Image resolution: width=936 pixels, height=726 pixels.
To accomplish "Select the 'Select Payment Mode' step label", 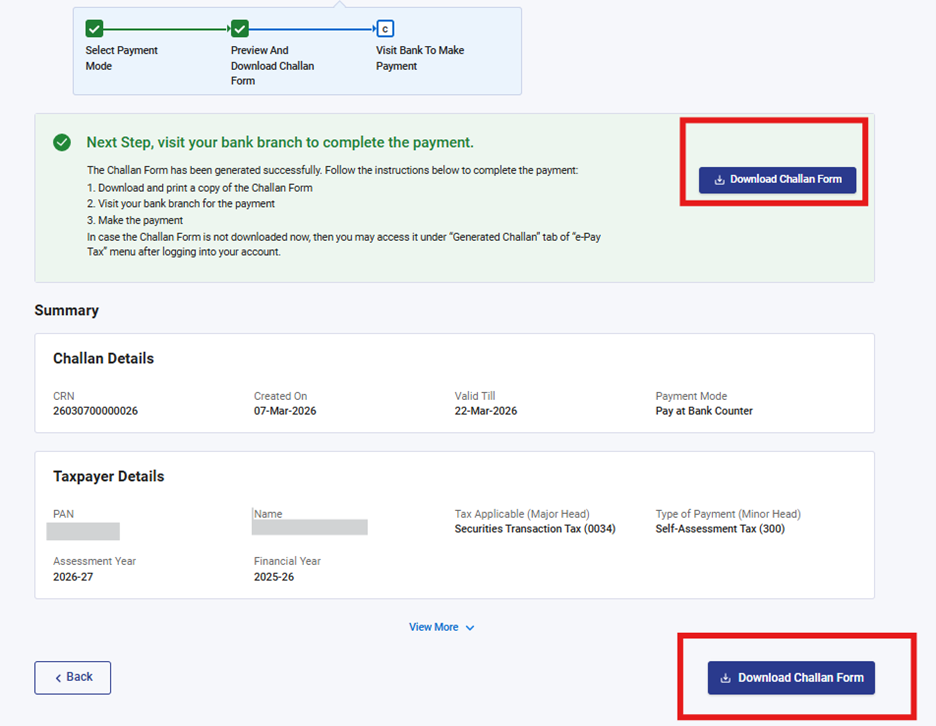I will pyautogui.click(x=121, y=58).
